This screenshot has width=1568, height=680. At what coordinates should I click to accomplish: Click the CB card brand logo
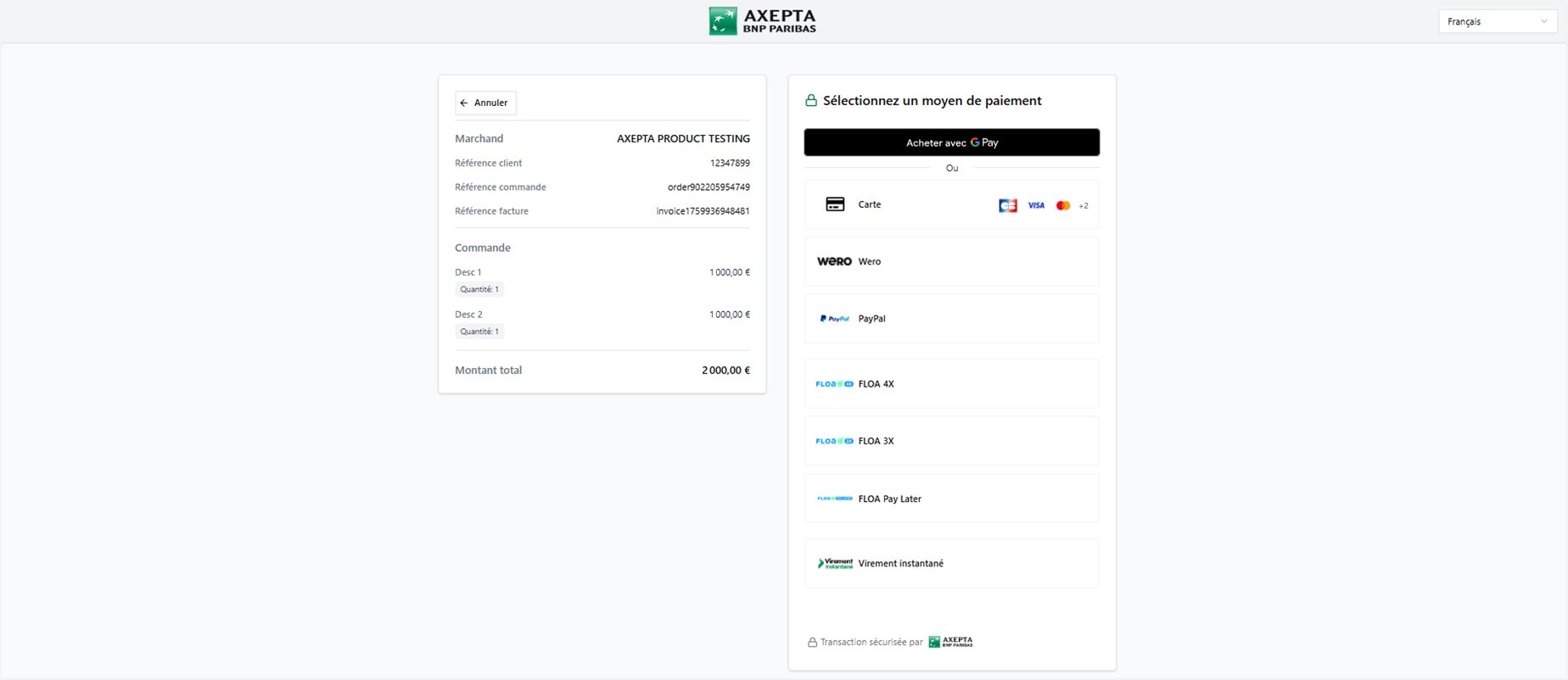pos(1007,205)
